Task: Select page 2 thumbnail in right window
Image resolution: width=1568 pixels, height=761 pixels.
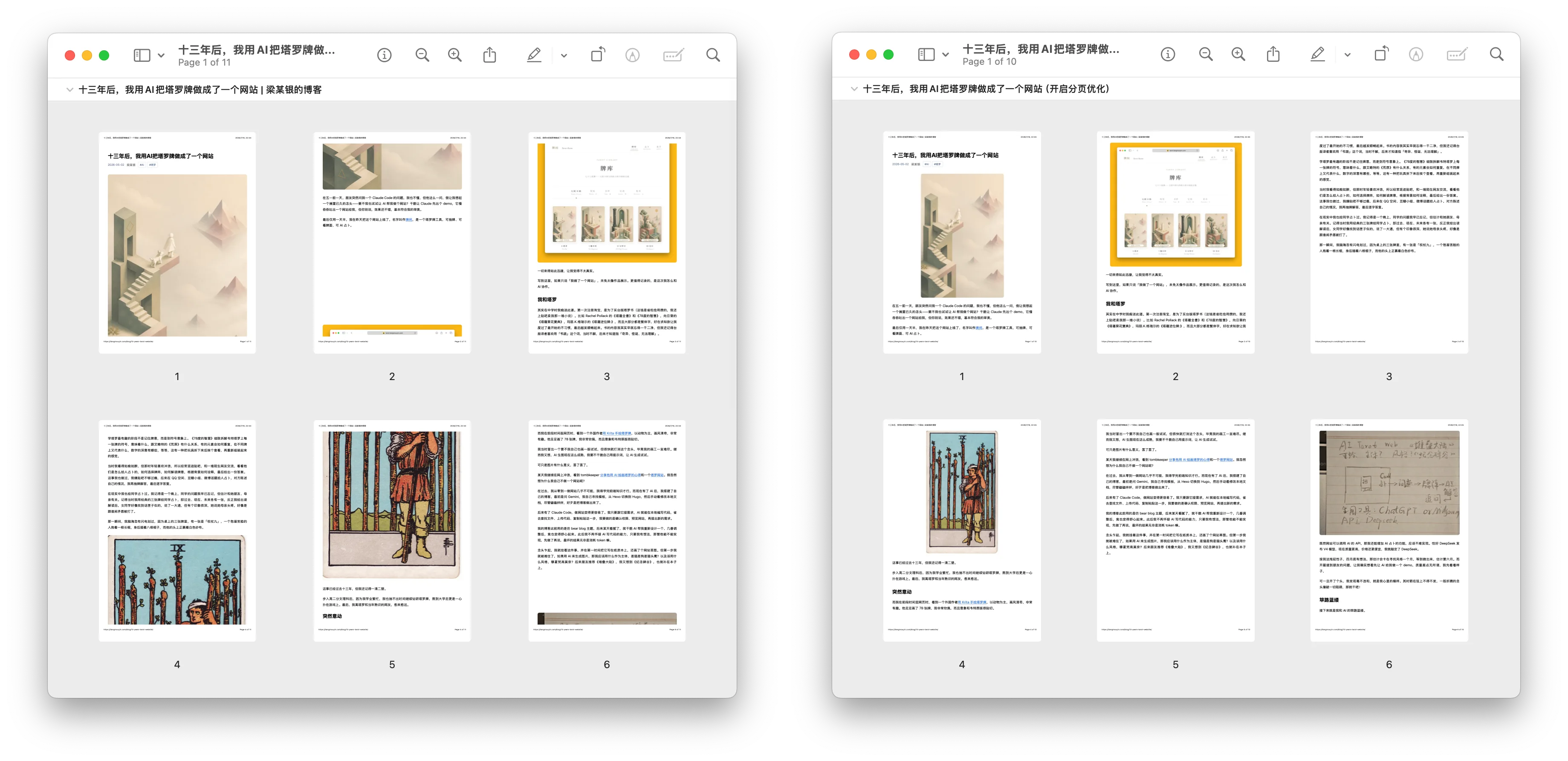Action: pos(1175,242)
